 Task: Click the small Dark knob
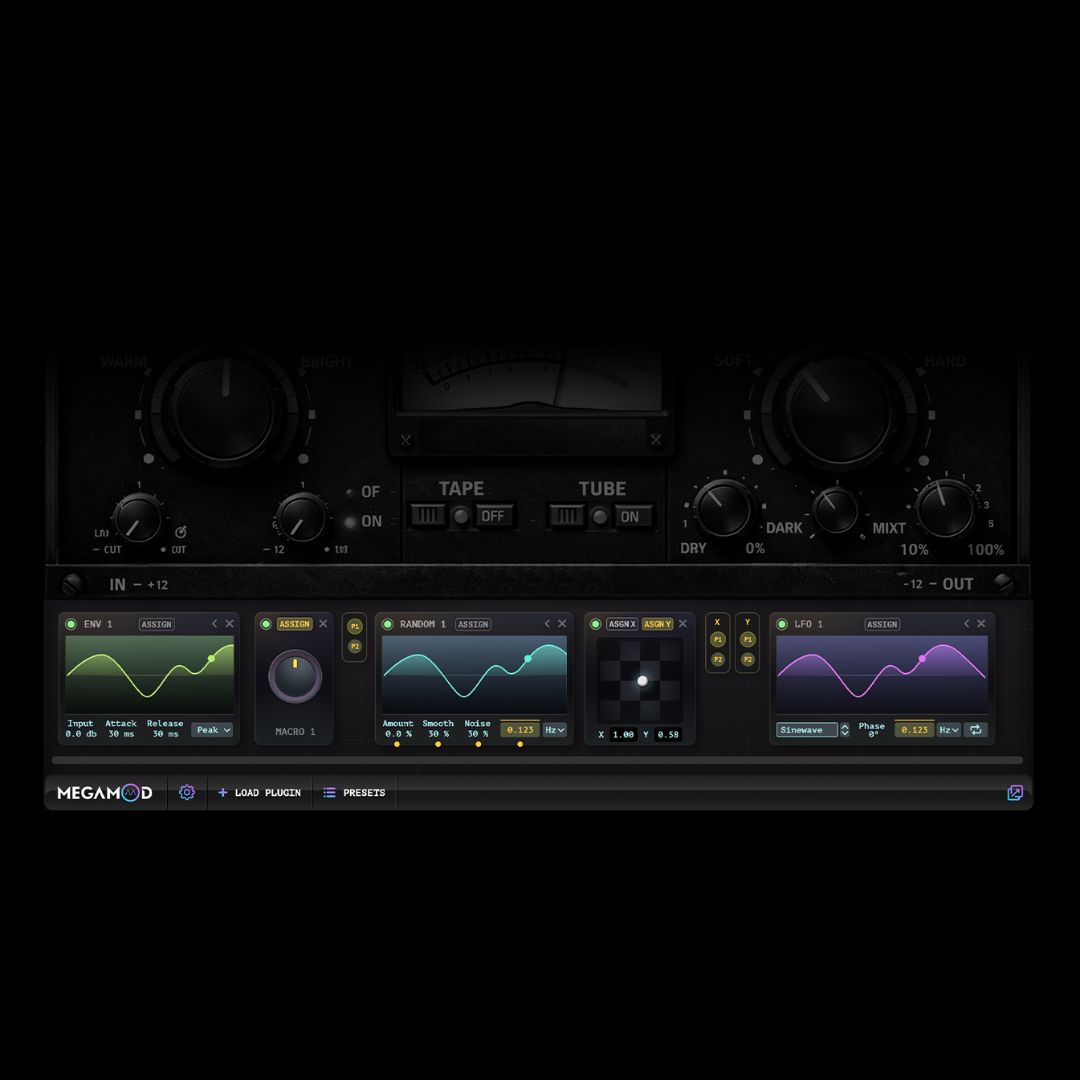click(835, 510)
